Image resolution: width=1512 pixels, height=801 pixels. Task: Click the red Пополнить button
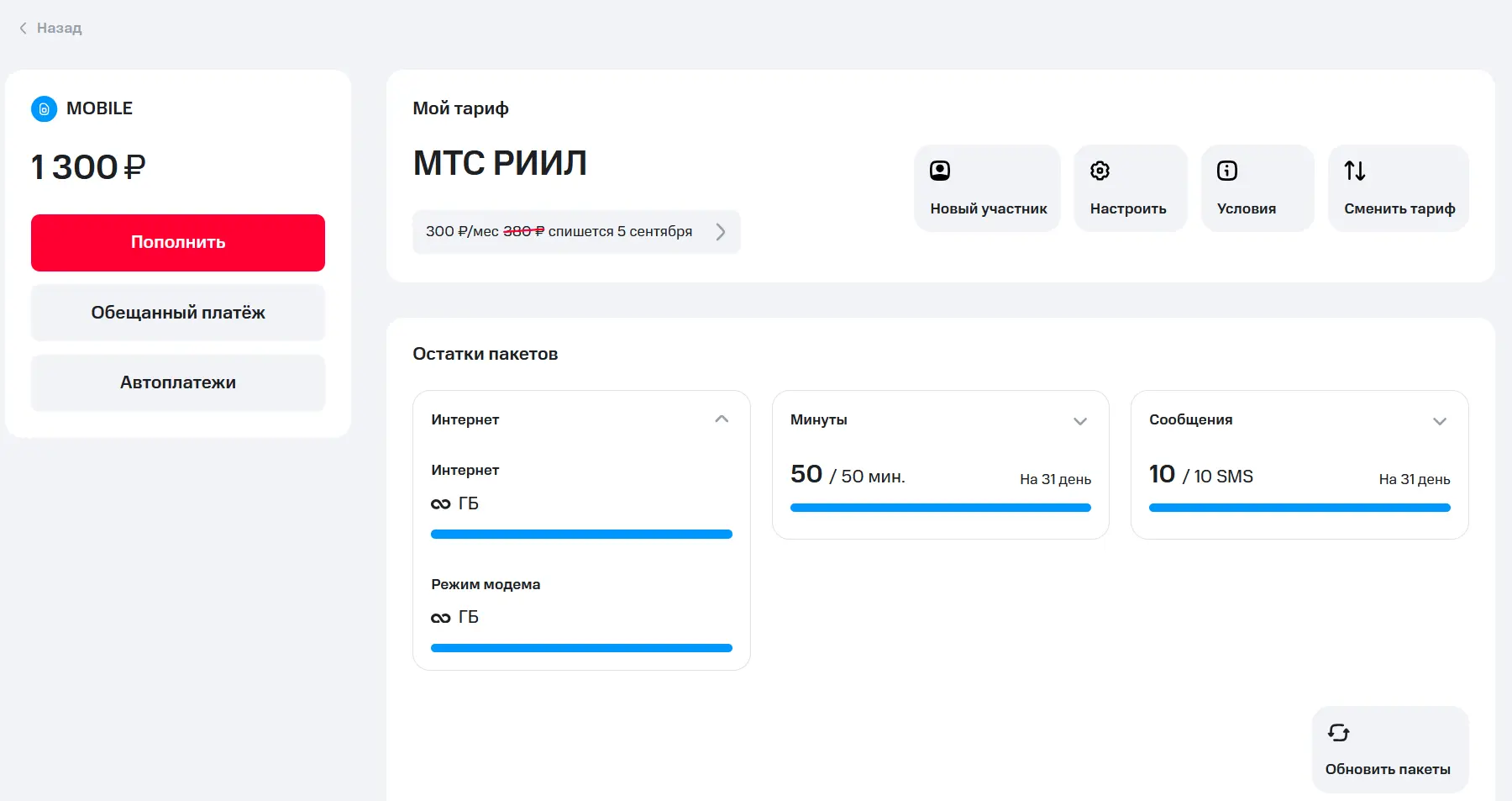coord(178,243)
